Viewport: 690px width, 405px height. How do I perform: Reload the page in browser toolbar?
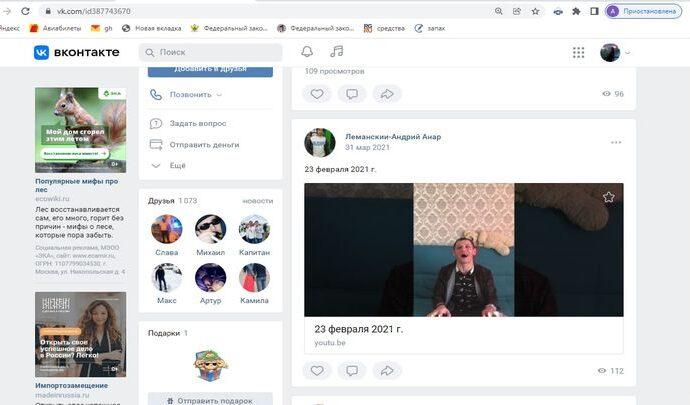(x=26, y=11)
